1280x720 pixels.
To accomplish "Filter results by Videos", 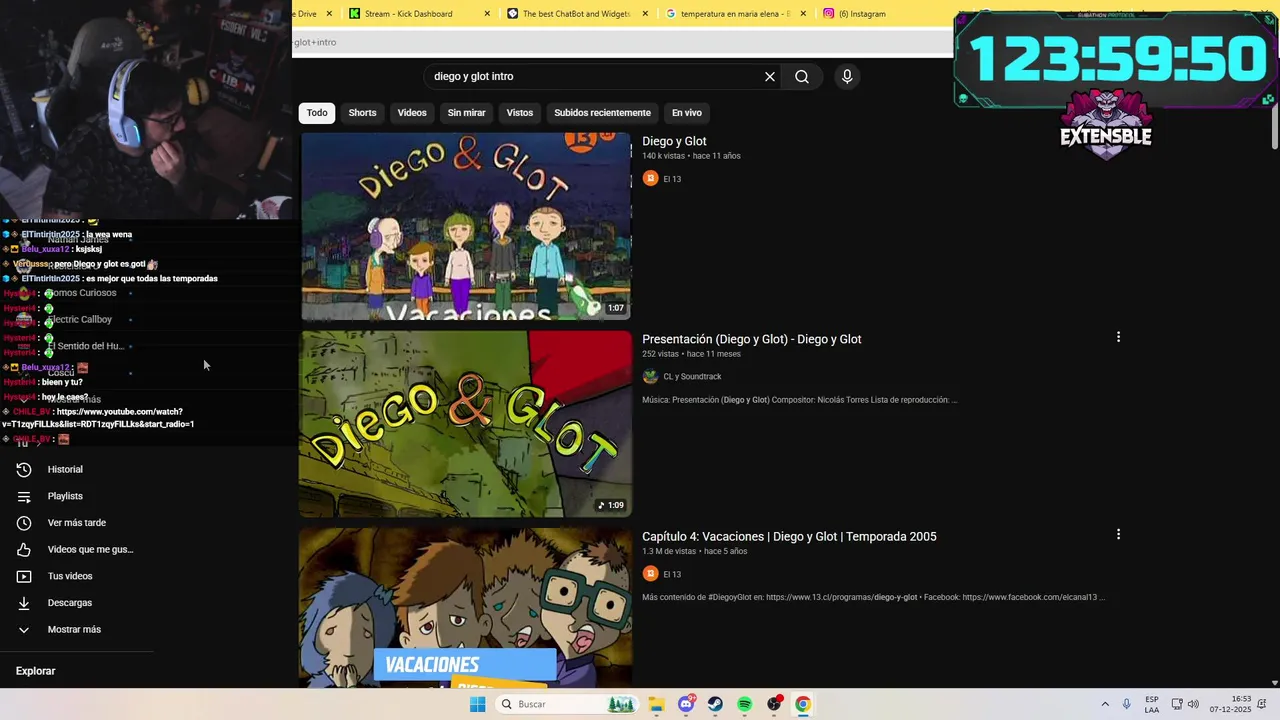I will point(412,113).
